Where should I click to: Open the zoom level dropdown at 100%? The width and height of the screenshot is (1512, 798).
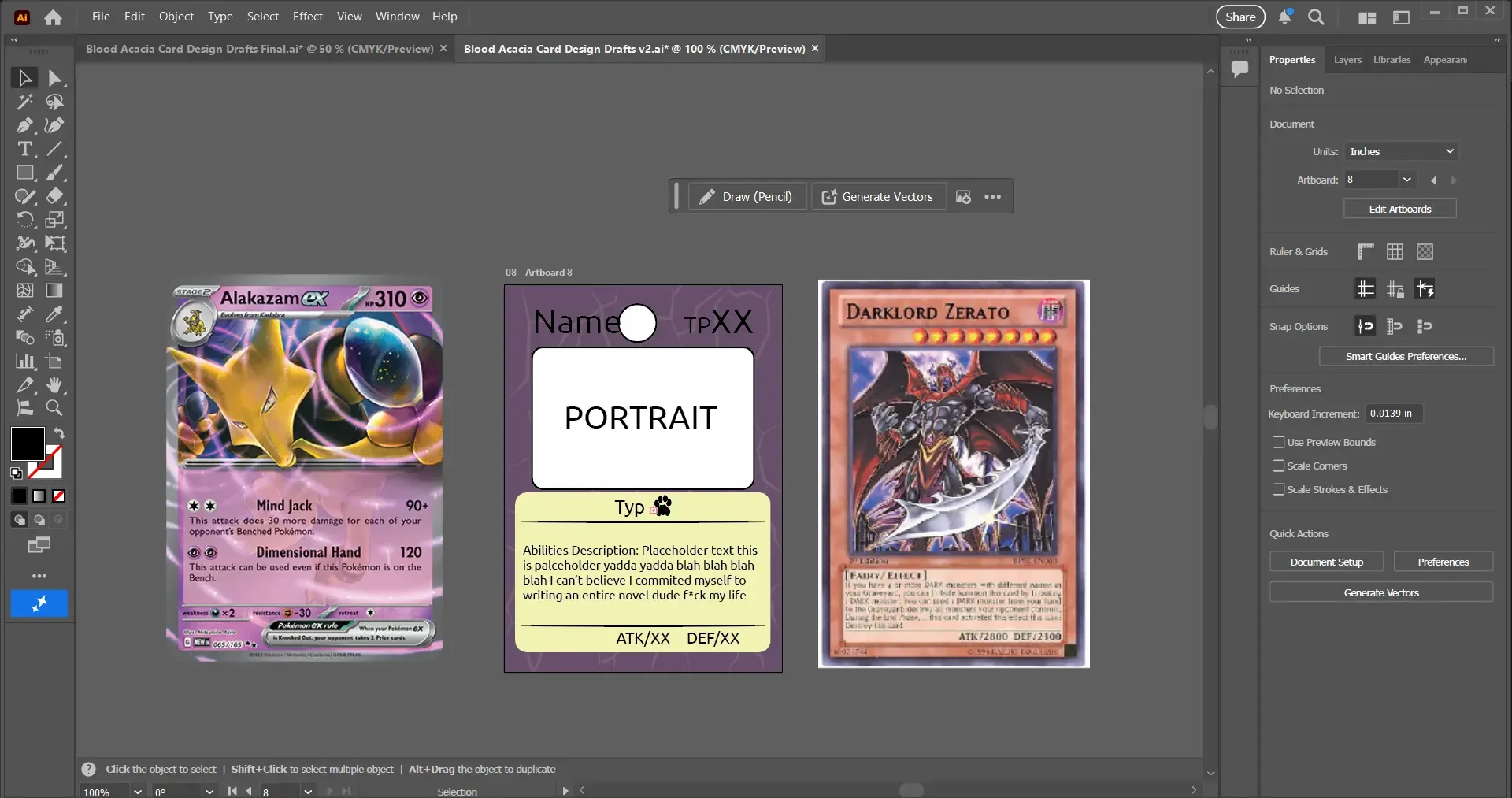tap(138, 792)
